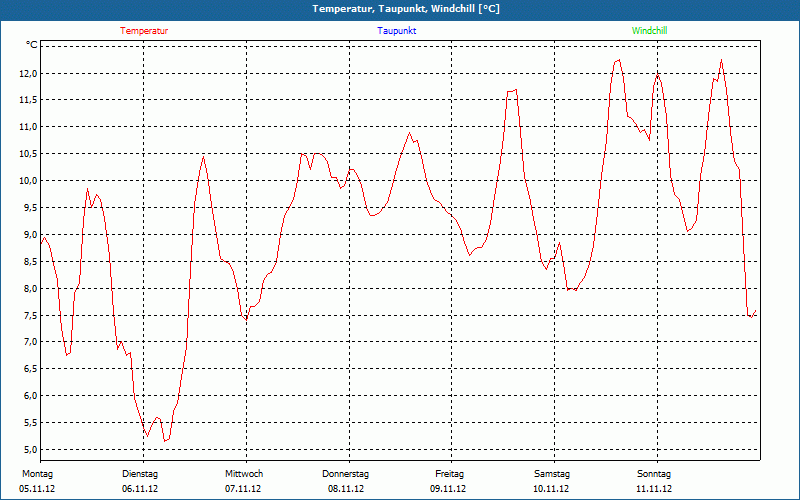Click the 5,5 y-axis value
The height and width of the screenshot is (500, 800).
pyautogui.click(x=30, y=422)
